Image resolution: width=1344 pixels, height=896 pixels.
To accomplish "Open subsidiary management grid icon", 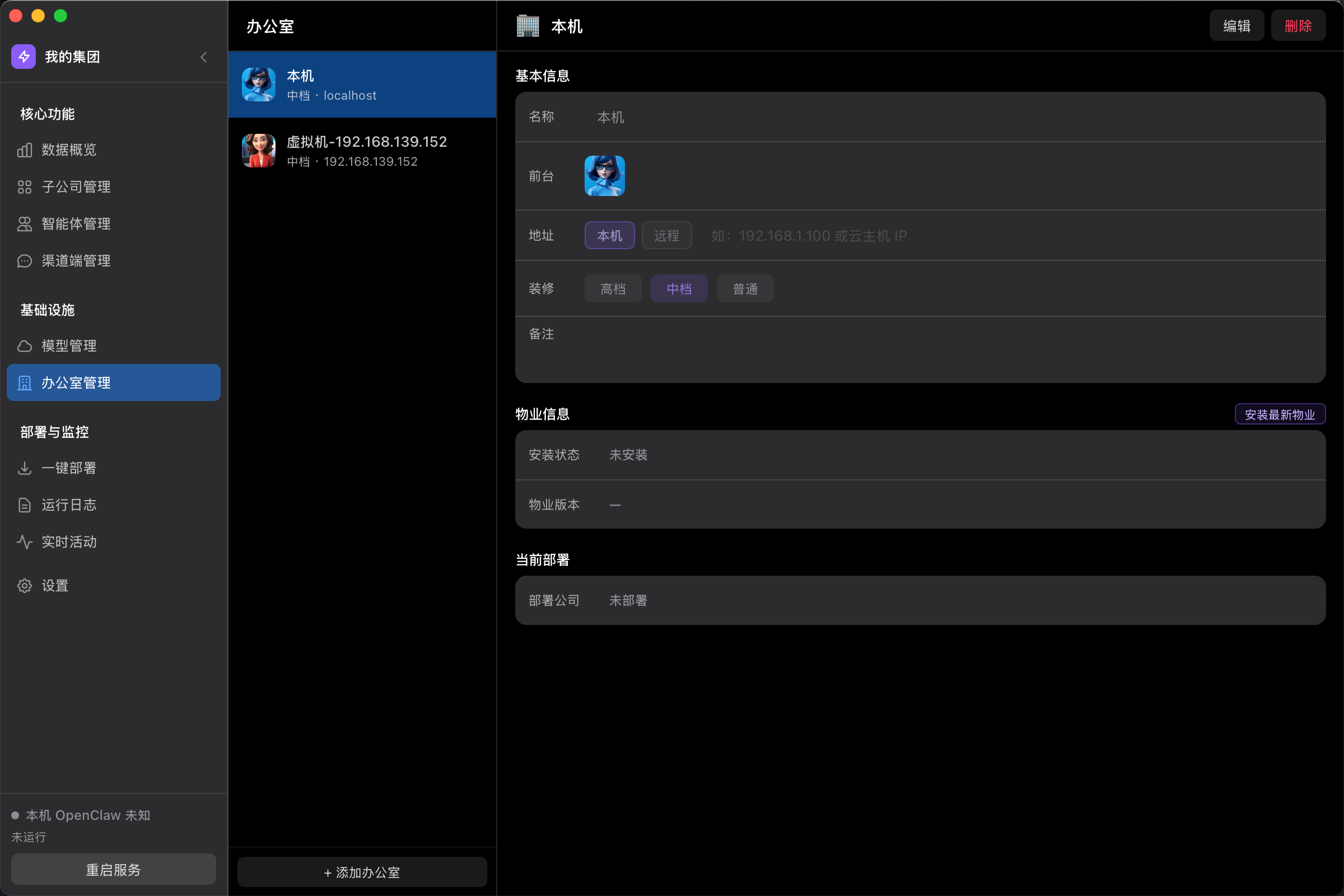I will [x=25, y=187].
